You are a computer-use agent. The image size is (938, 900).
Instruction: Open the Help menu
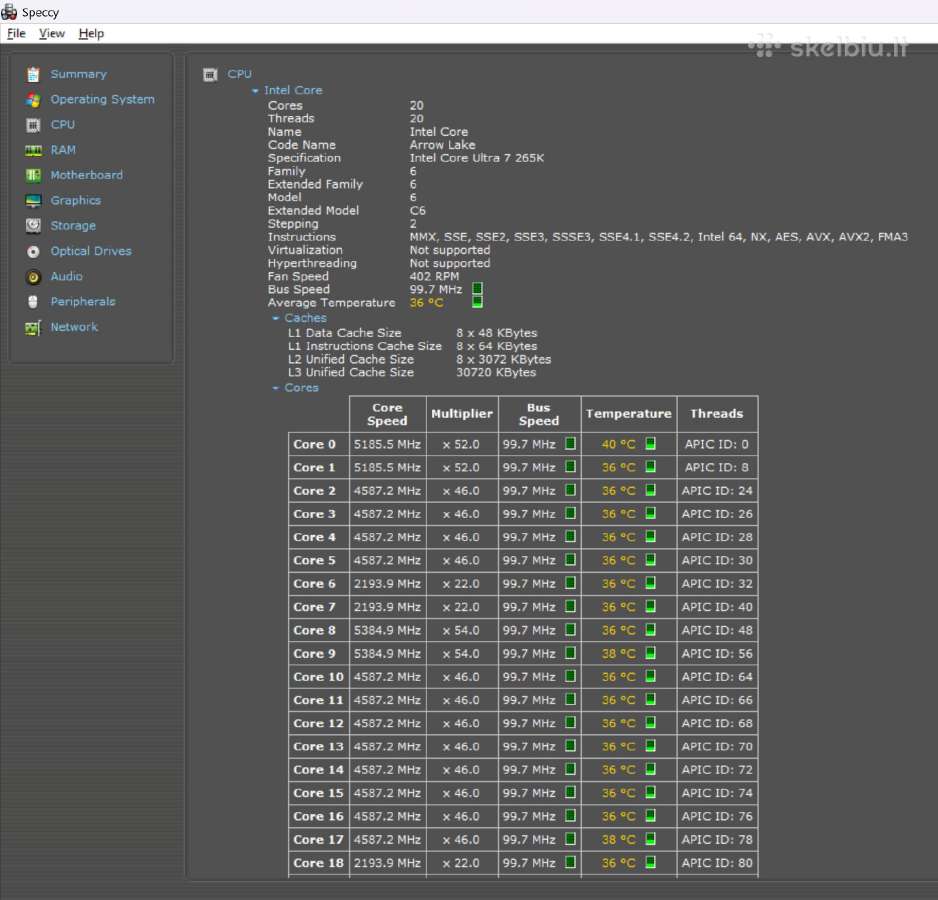click(x=92, y=34)
